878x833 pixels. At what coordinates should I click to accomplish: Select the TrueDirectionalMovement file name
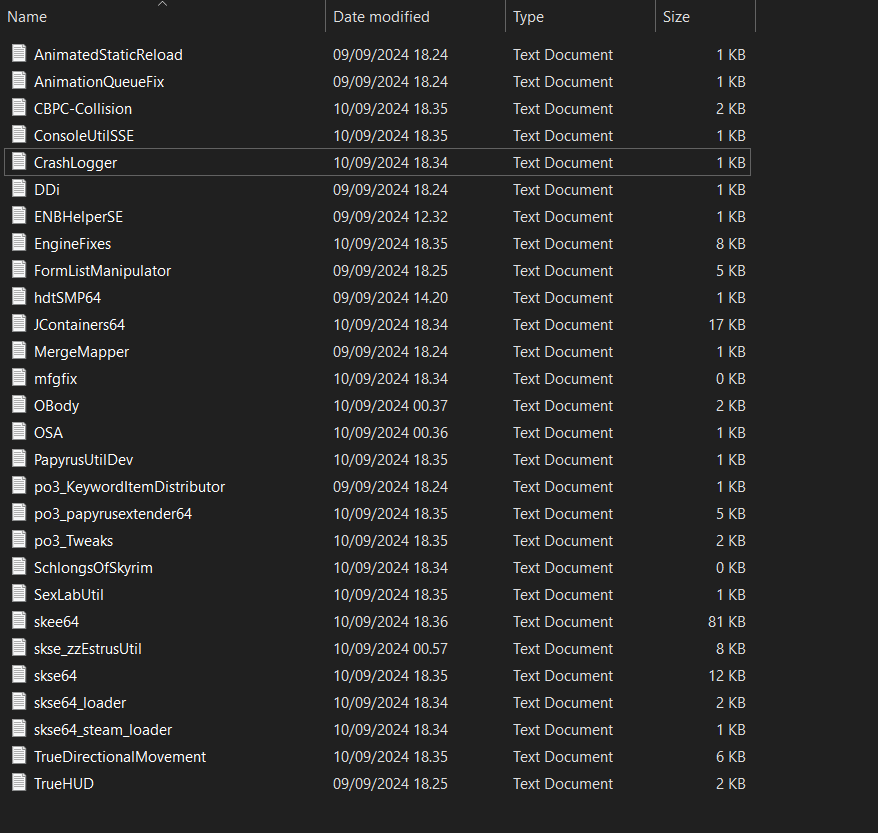(x=120, y=757)
